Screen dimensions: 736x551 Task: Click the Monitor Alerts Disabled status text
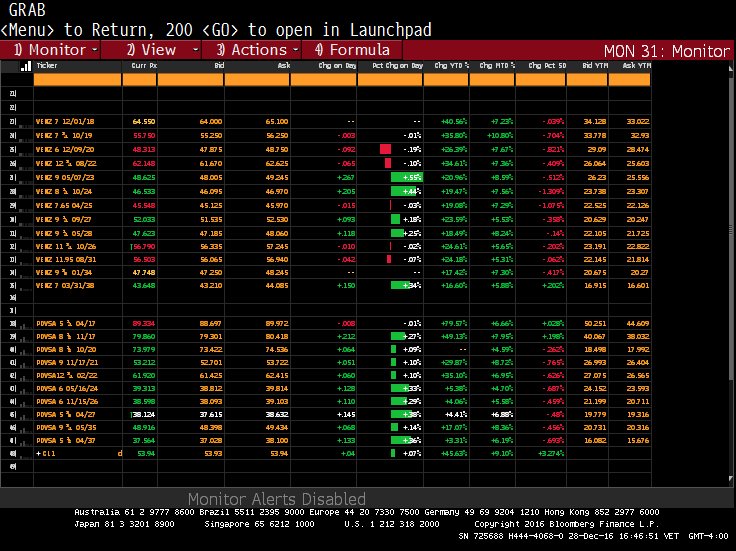[x=276, y=498]
